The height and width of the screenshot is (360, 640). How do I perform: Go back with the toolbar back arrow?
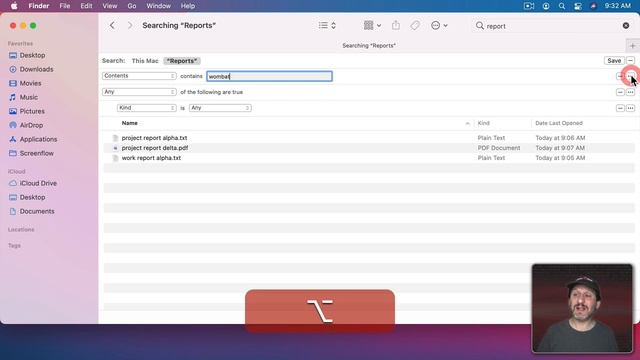pyautogui.click(x=112, y=25)
